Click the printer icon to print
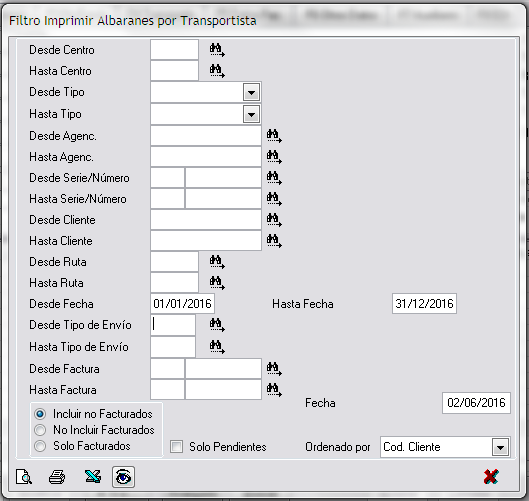 [x=57, y=477]
